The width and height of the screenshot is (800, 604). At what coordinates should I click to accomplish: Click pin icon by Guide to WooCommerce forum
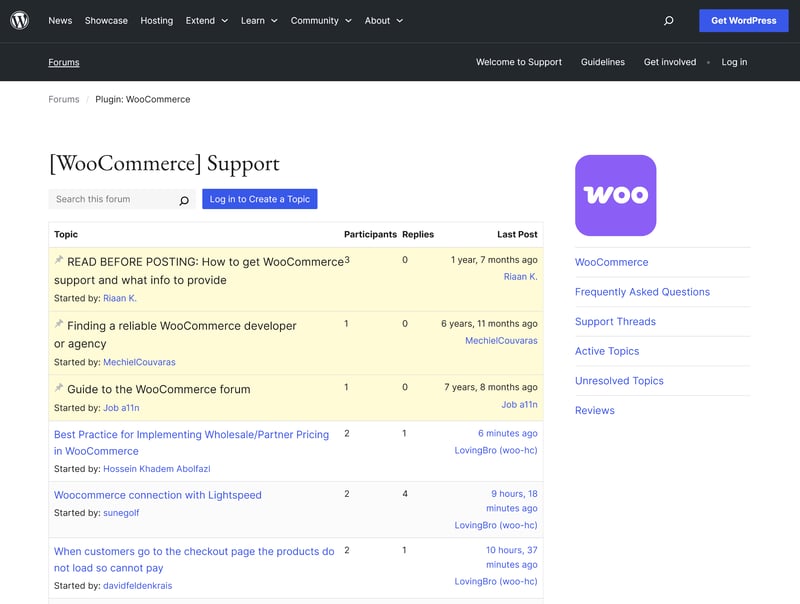(x=59, y=388)
